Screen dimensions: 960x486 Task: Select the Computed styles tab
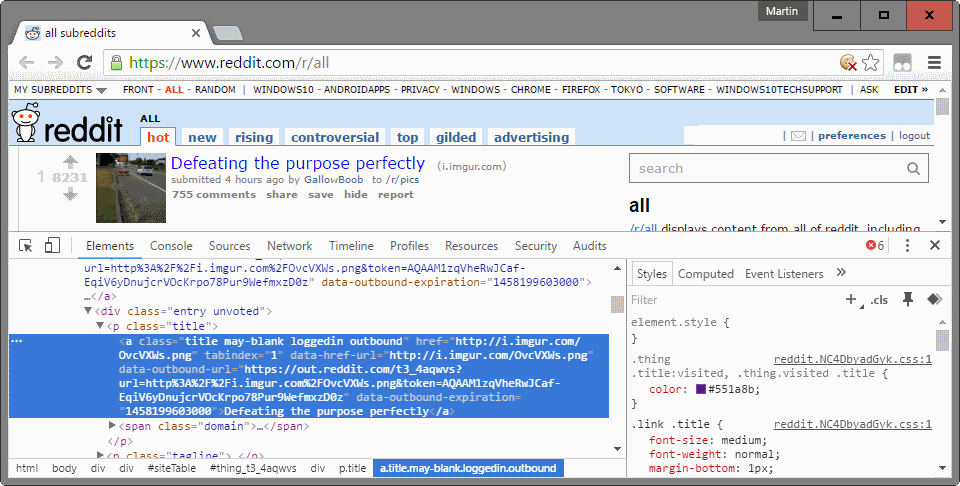tap(705, 274)
